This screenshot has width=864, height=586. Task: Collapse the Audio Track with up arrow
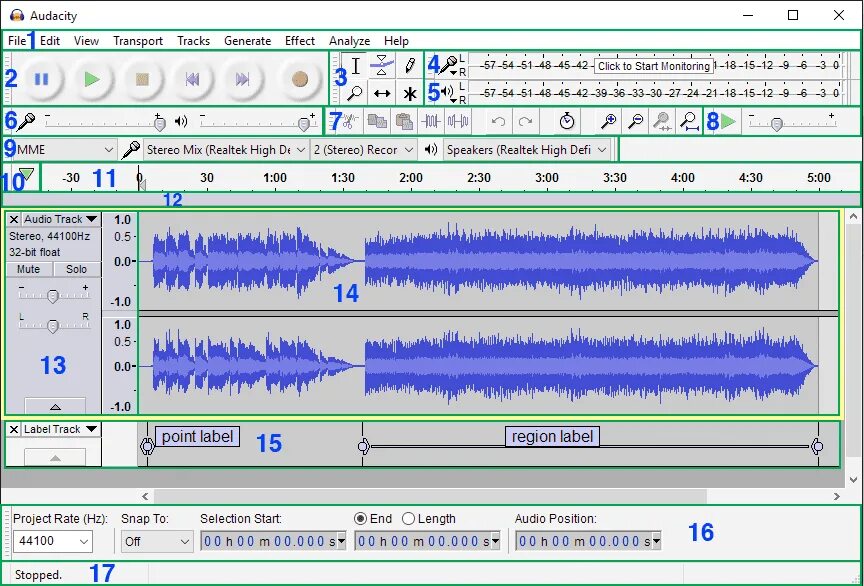pos(55,406)
